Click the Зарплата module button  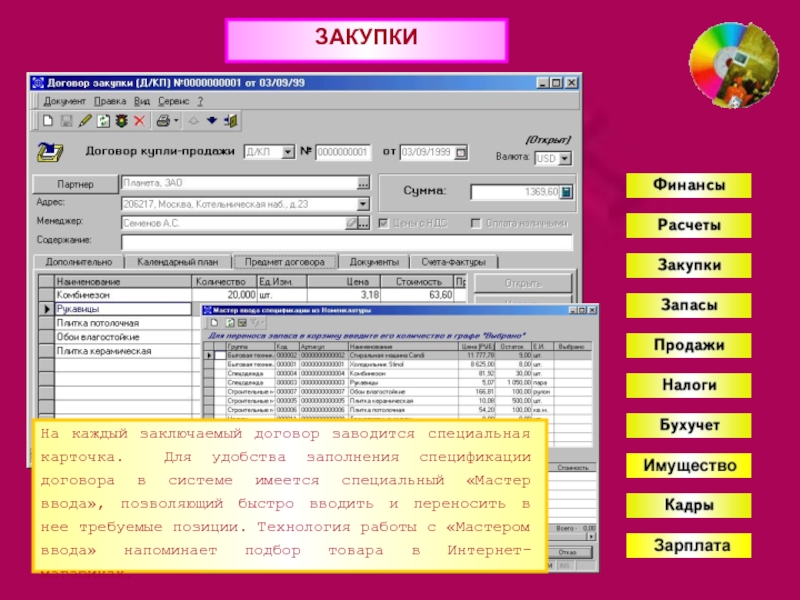click(x=689, y=545)
